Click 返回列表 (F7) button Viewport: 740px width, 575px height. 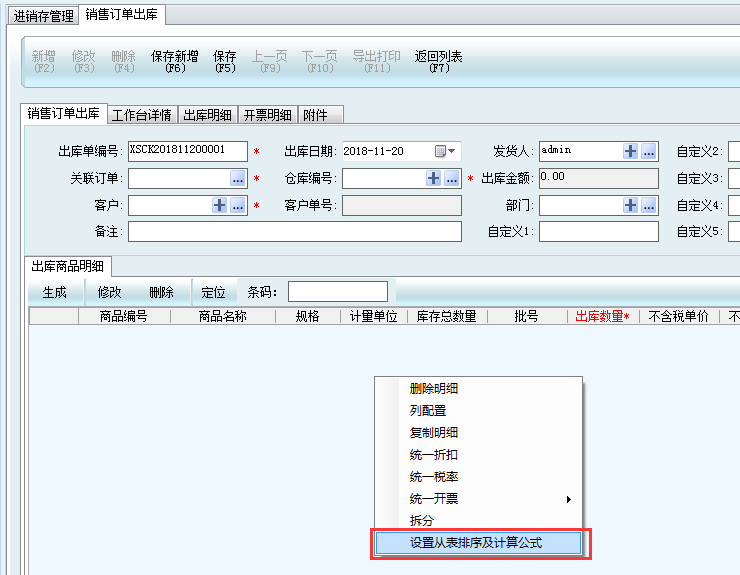(439, 62)
